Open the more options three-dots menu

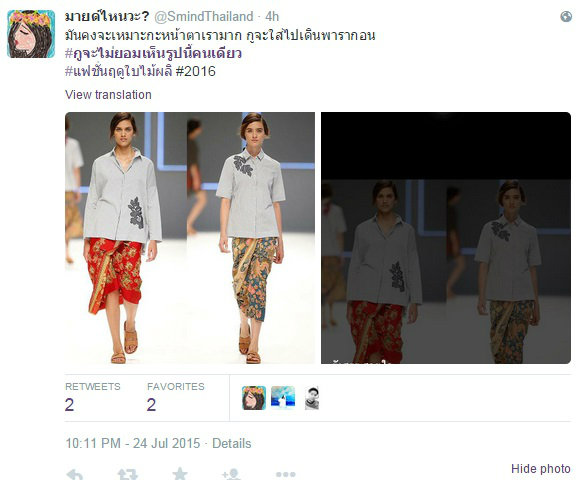click(285, 474)
